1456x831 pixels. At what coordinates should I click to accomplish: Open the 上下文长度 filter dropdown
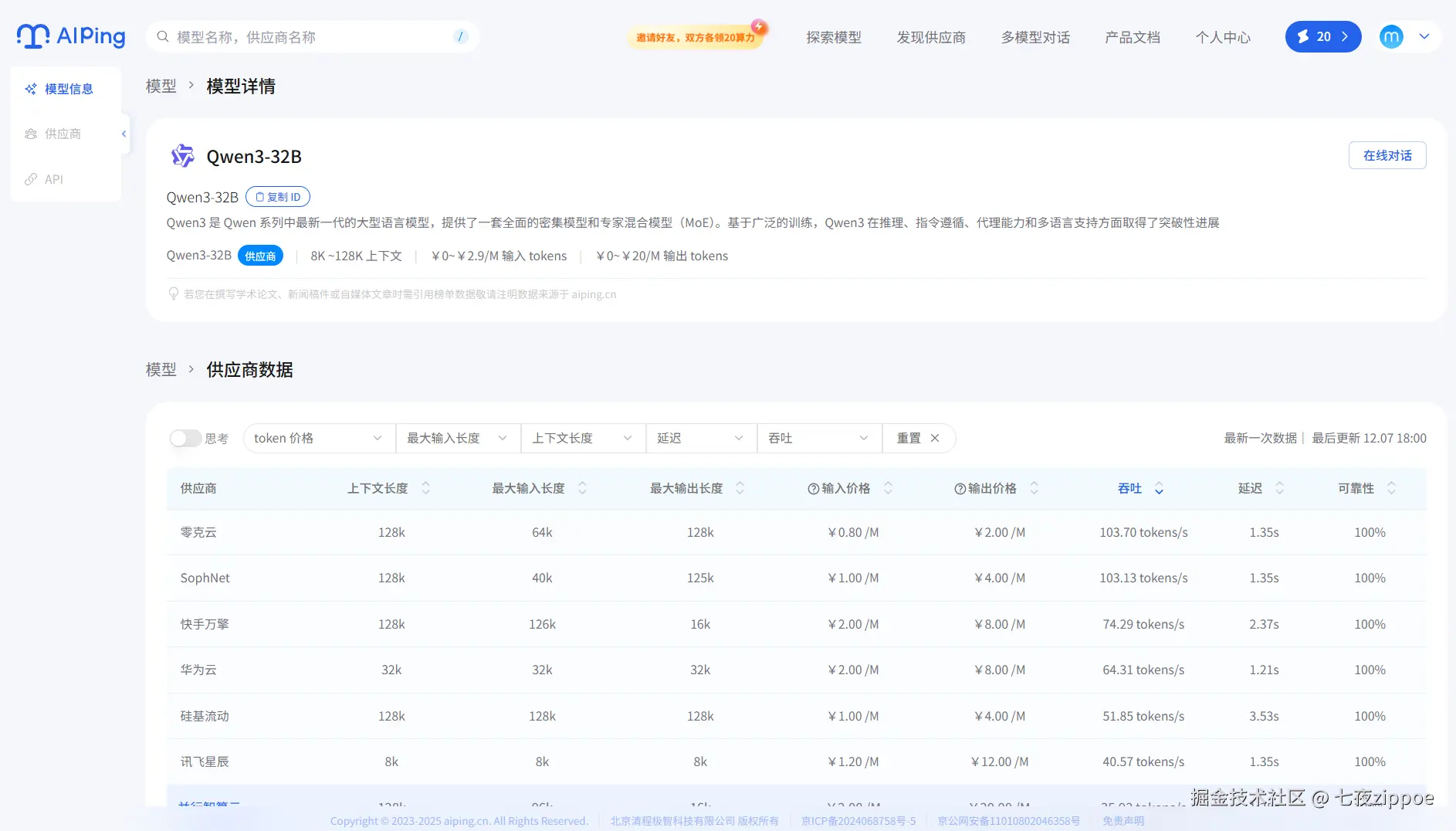click(x=583, y=438)
